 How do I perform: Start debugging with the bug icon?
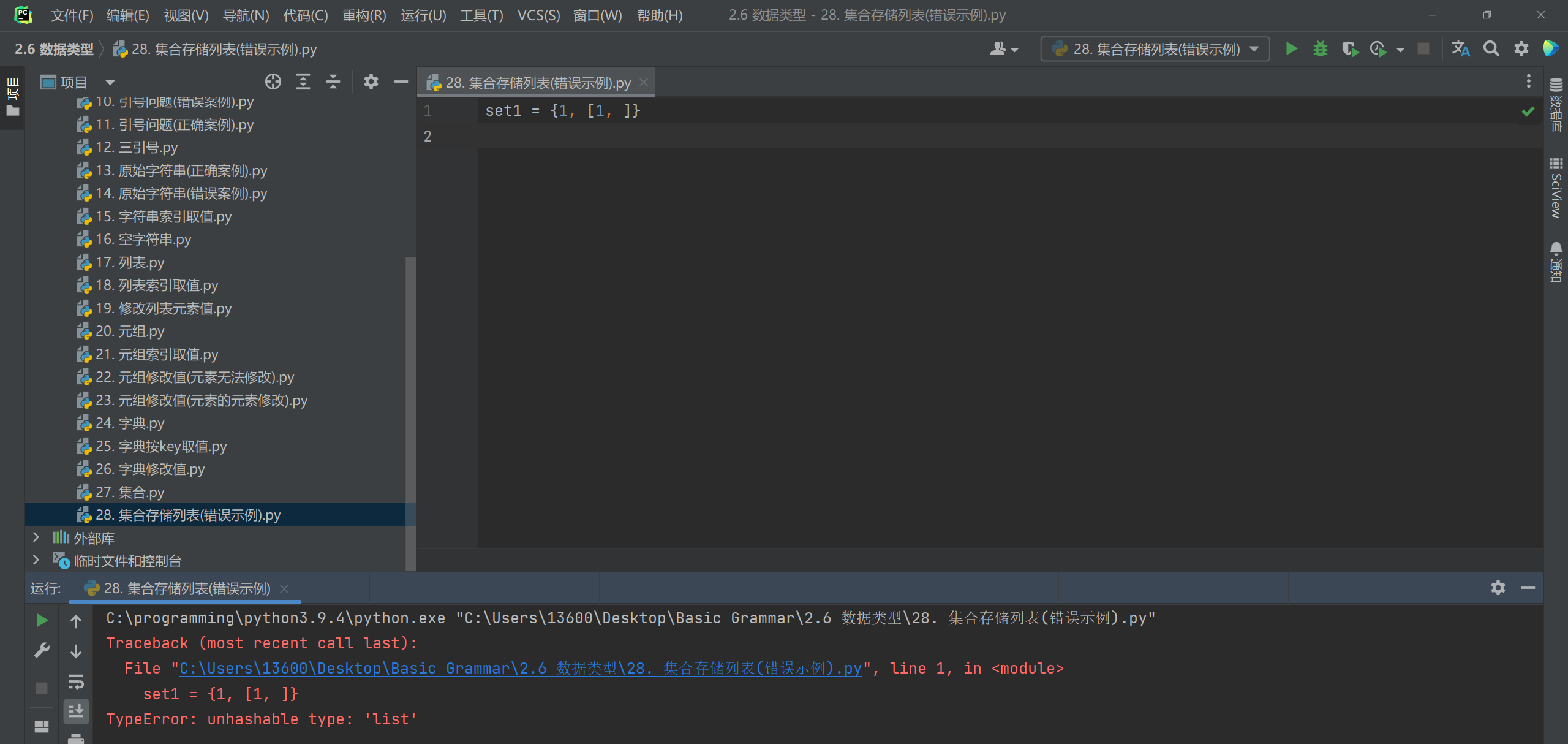pyautogui.click(x=1321, y=49)
